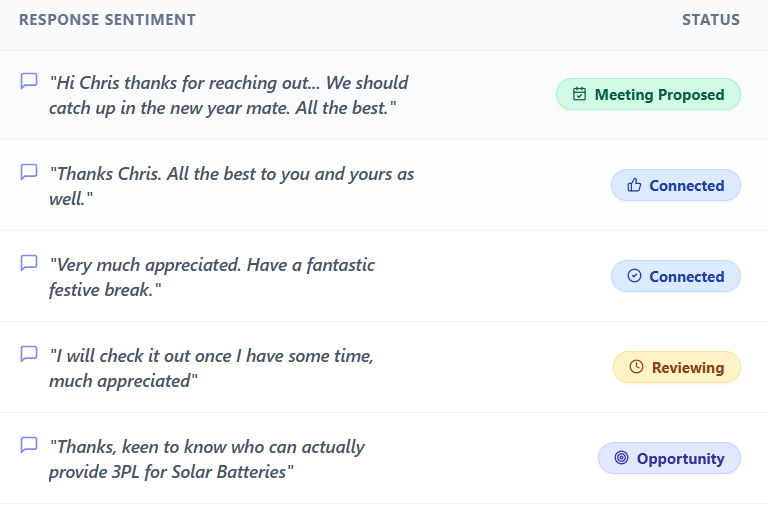
Task: Select the Reviewing status badge
Action: click(676, 368)
